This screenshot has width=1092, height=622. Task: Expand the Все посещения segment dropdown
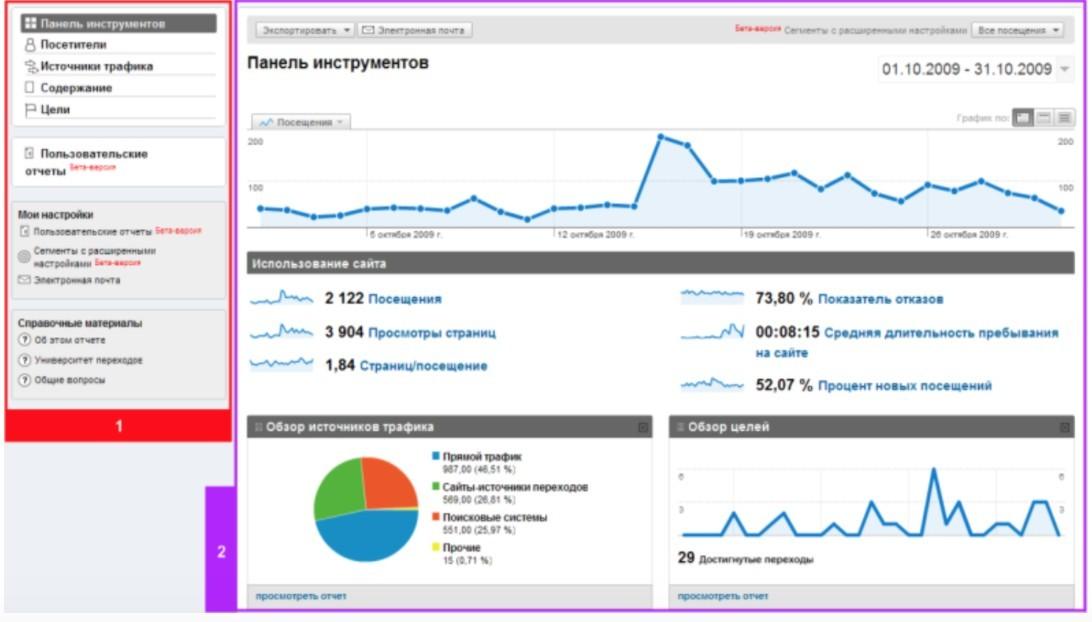coord(1019,31)
